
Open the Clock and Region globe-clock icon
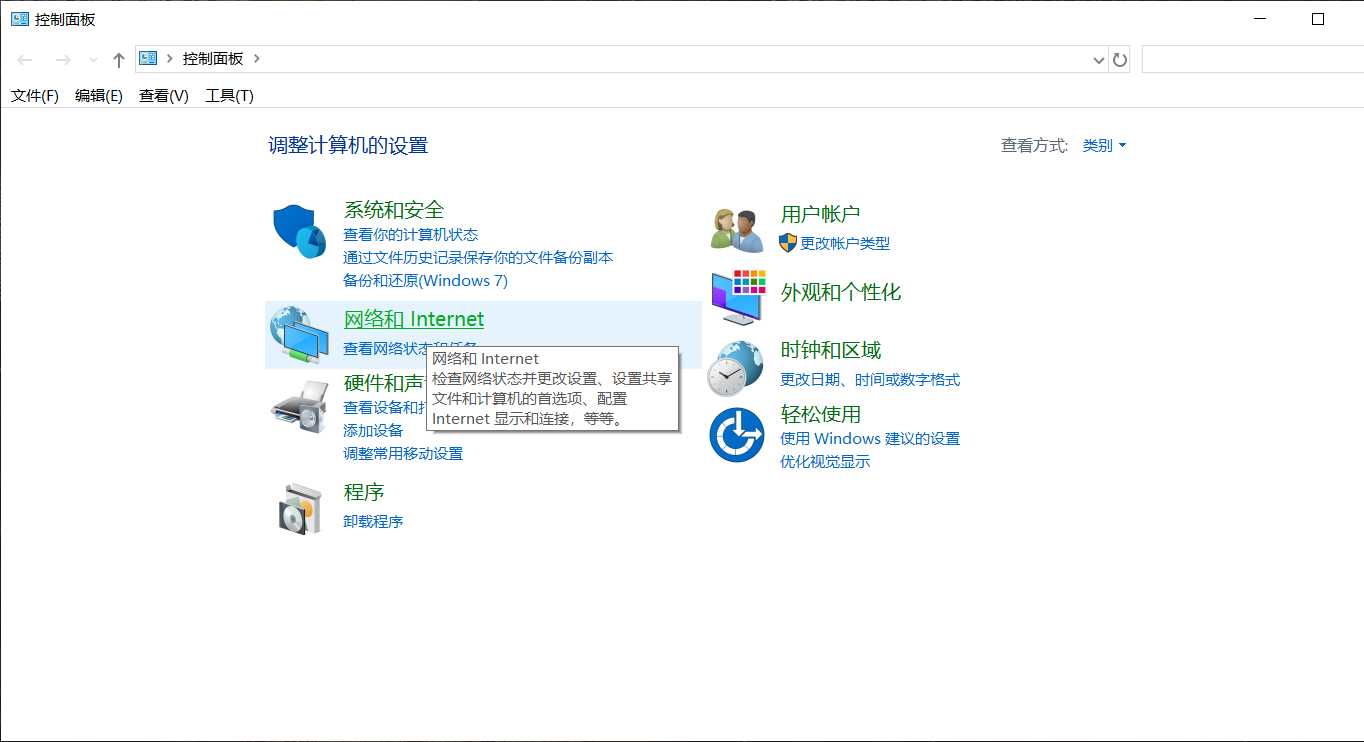point(736,368)
